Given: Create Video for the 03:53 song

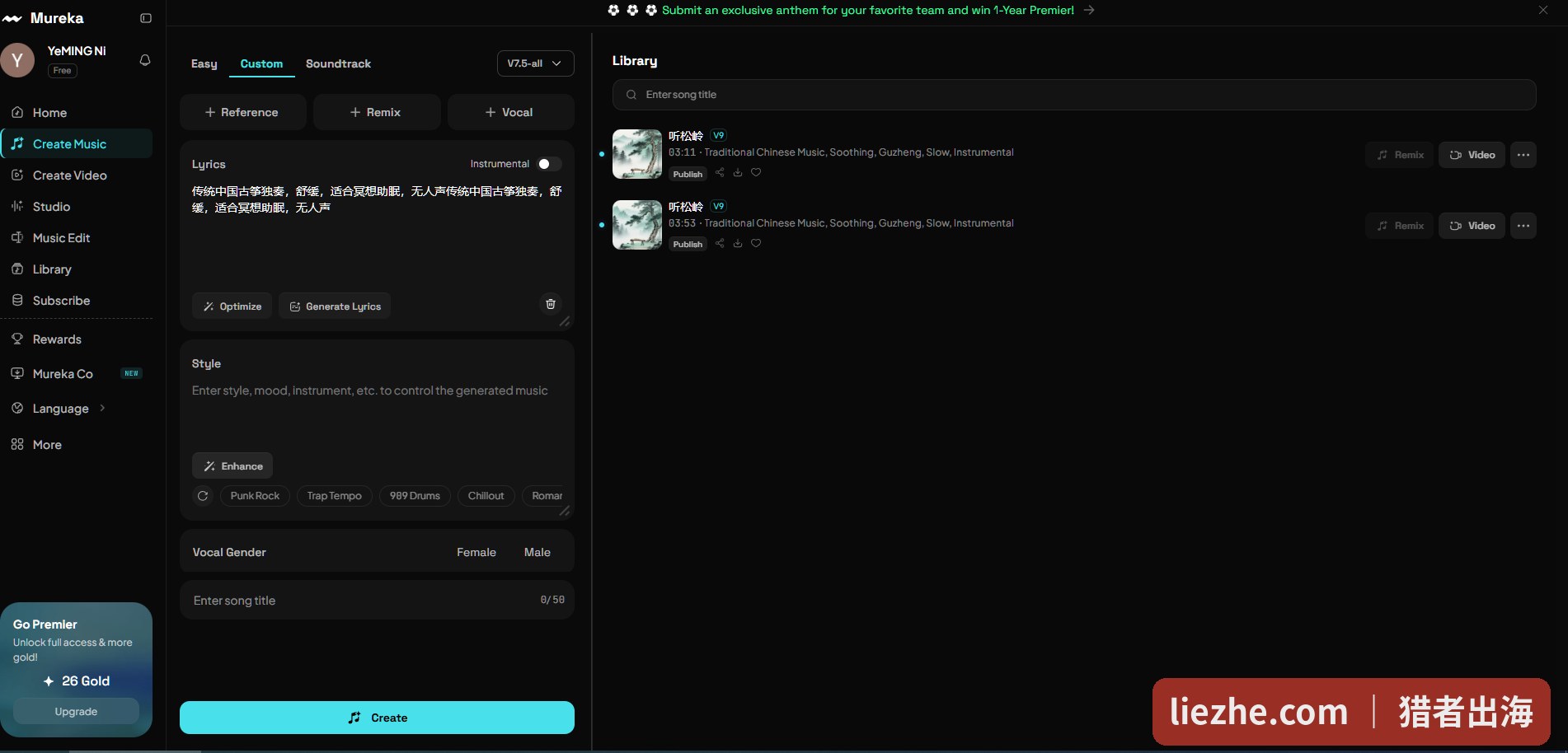Looking at the screenshot, I should coord(1472,226).
